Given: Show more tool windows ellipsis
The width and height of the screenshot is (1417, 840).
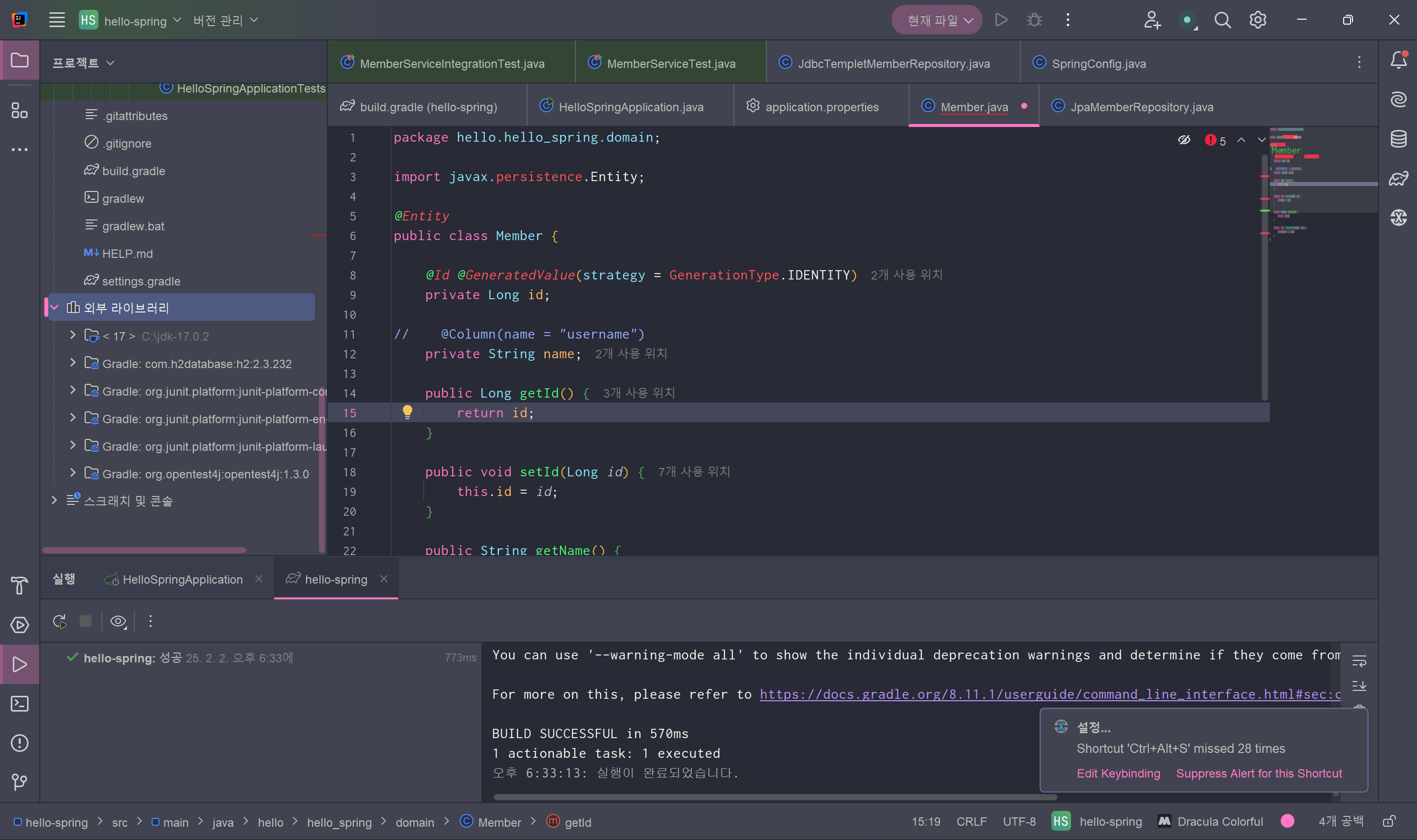Looking at the screenshot, I should [20, 150].
